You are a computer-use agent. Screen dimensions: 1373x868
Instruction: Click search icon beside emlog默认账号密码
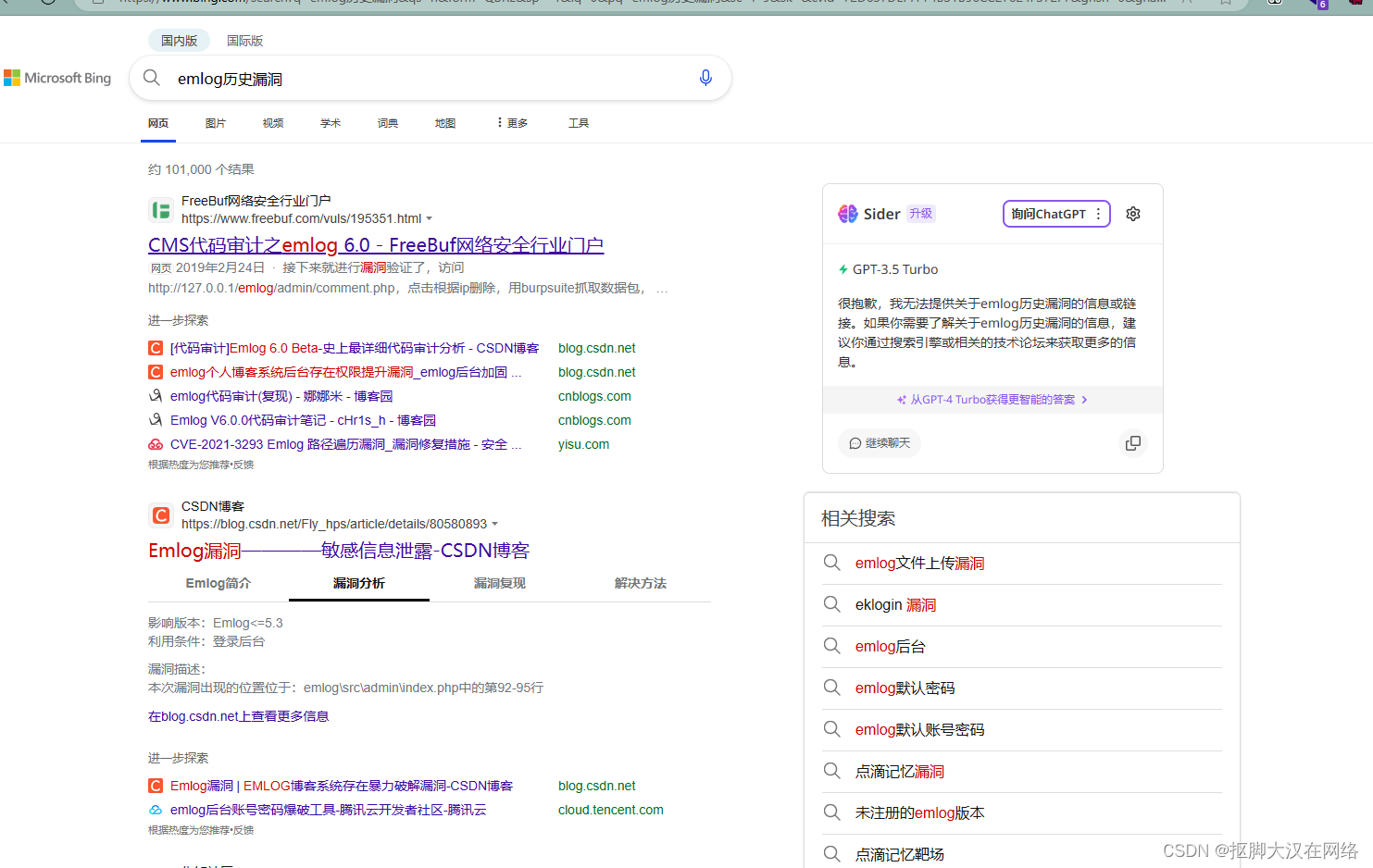pyautogui.click(x=831, y=729)
